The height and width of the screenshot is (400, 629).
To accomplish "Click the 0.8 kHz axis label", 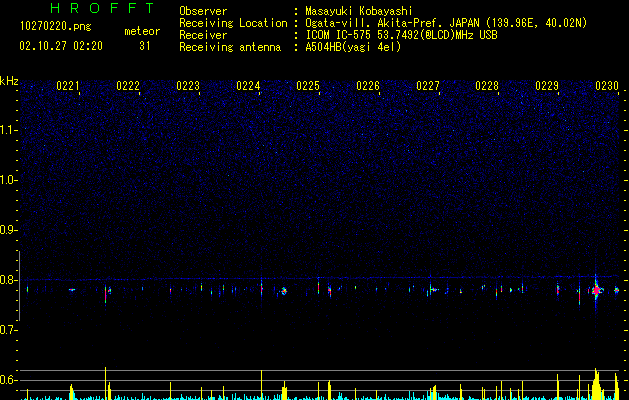I will tap(8, 280).
